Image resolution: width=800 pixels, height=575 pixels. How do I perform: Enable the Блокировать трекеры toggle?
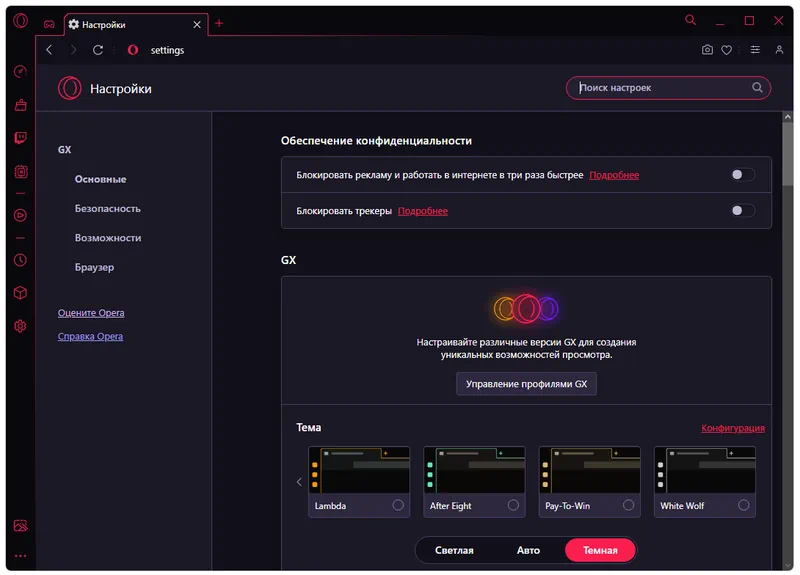pos(743,211)
